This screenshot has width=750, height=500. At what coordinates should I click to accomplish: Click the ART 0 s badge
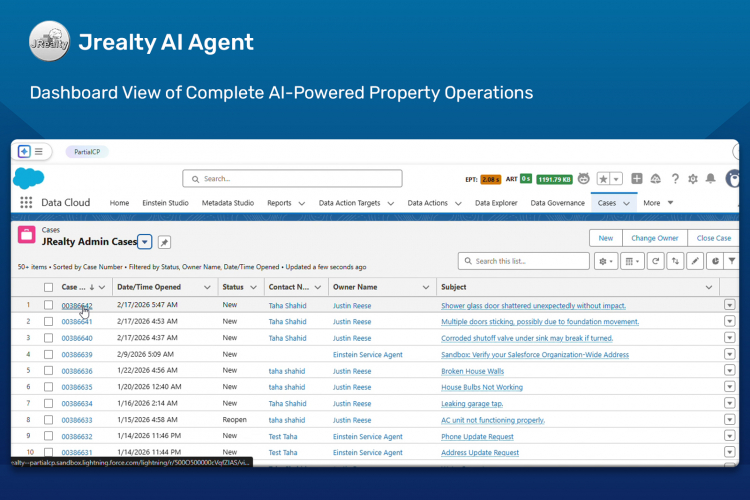pyautogui.click(x=526, y=178)
